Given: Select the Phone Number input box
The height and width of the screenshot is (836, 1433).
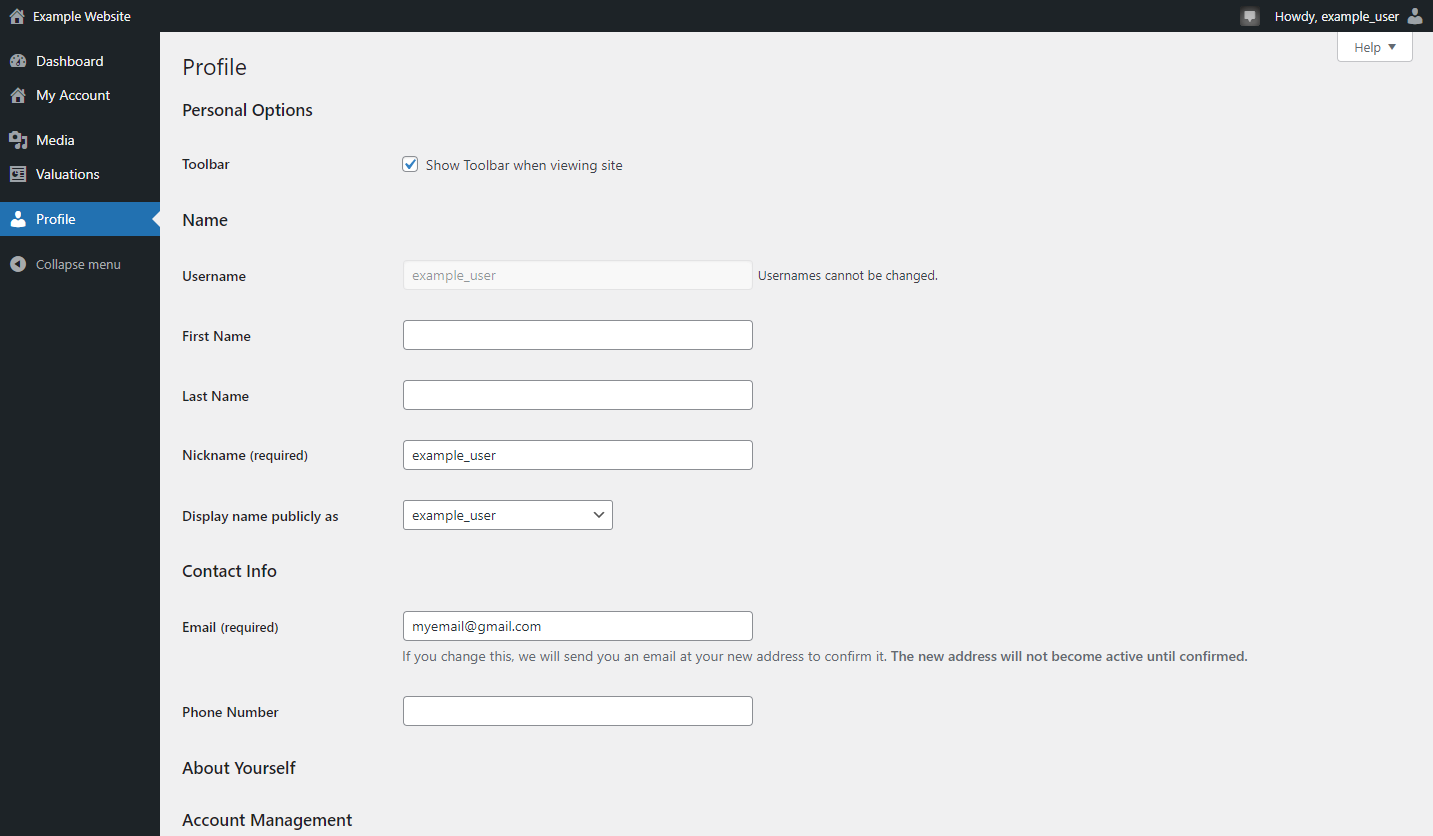Looking at the screenshot, I should point(577,711).
